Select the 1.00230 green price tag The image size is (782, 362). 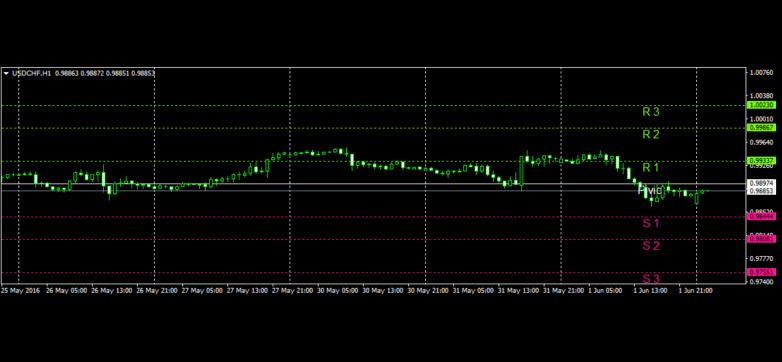coord(762,105)
